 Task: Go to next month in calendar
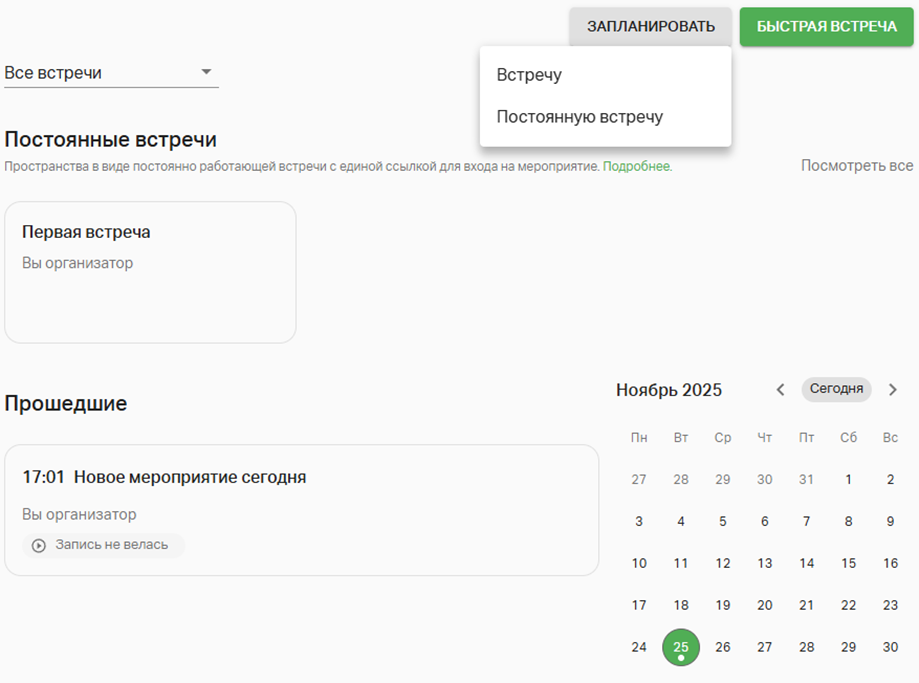pyautogui.click(x=893, y=390)
